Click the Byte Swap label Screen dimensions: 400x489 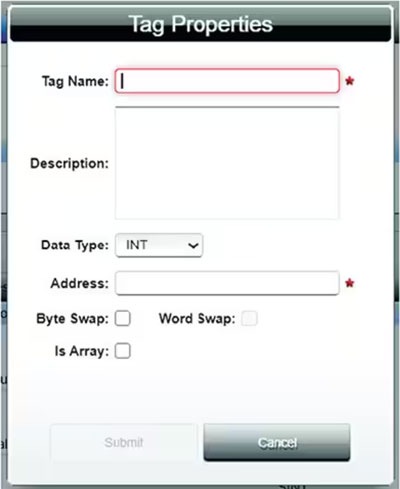pos(73,319)
